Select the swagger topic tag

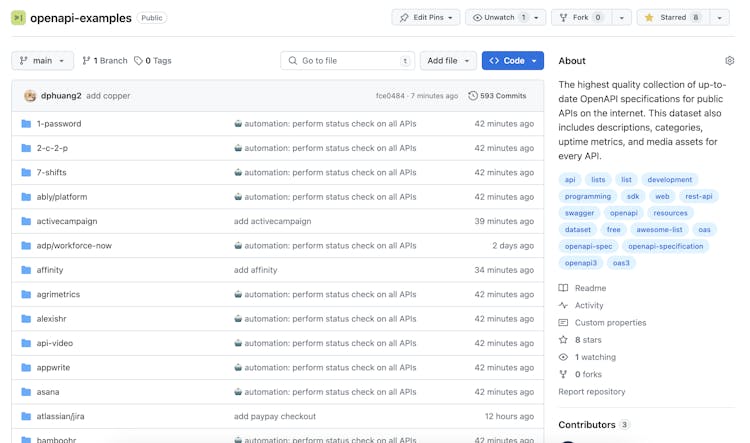[x=579, y=213]
